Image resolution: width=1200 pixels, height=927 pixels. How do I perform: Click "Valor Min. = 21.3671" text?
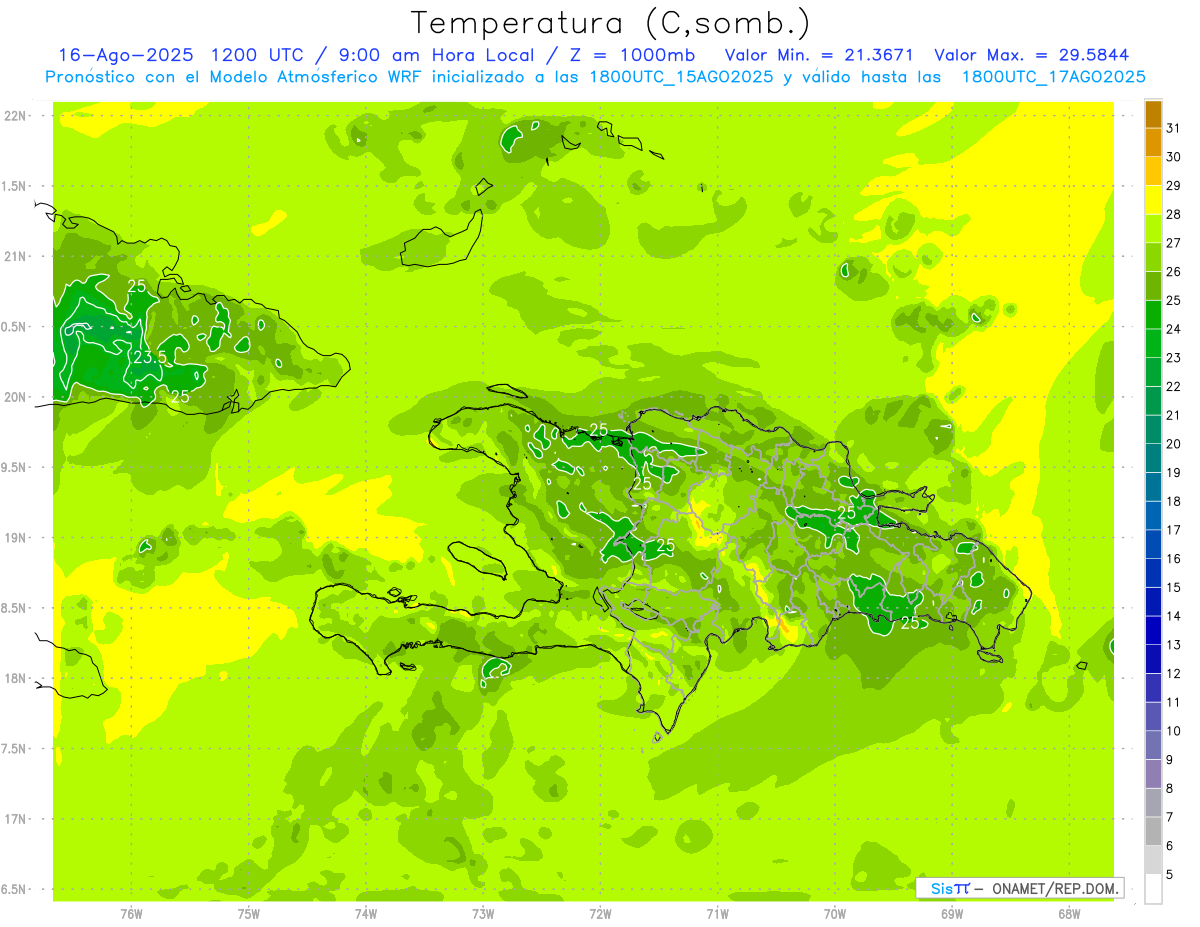pos(819,55)
